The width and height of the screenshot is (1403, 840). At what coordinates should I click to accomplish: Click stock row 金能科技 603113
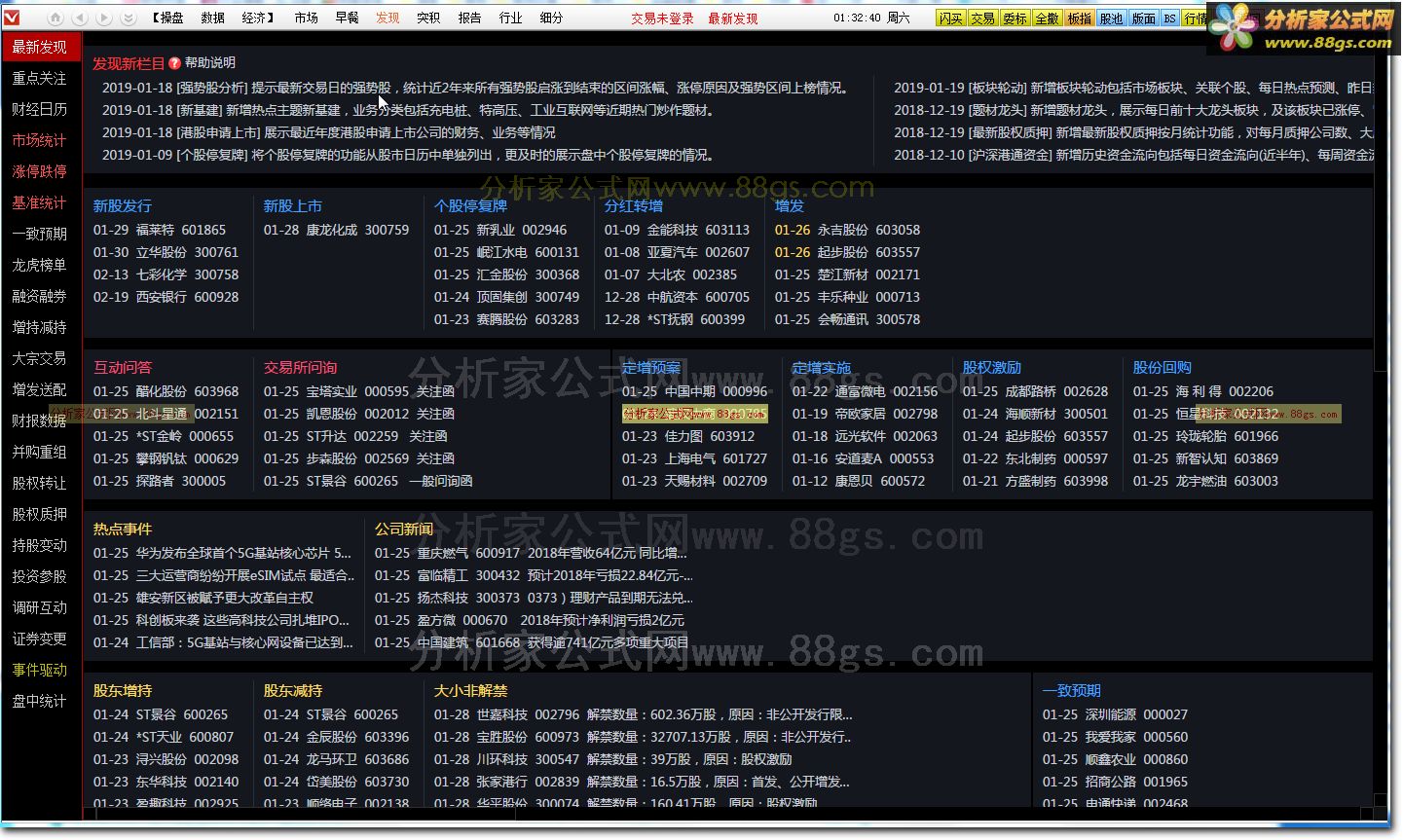[678, 231]
